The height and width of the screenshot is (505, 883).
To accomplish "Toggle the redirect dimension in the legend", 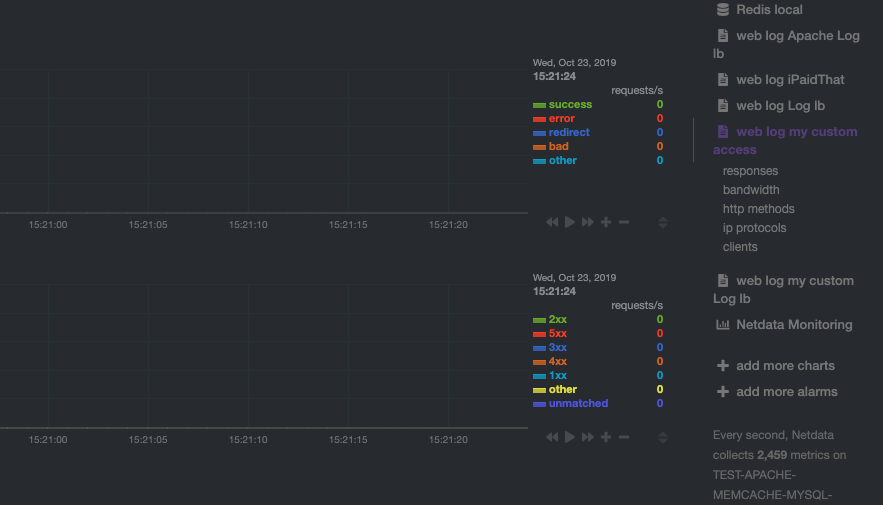I will tap(569, 132).
